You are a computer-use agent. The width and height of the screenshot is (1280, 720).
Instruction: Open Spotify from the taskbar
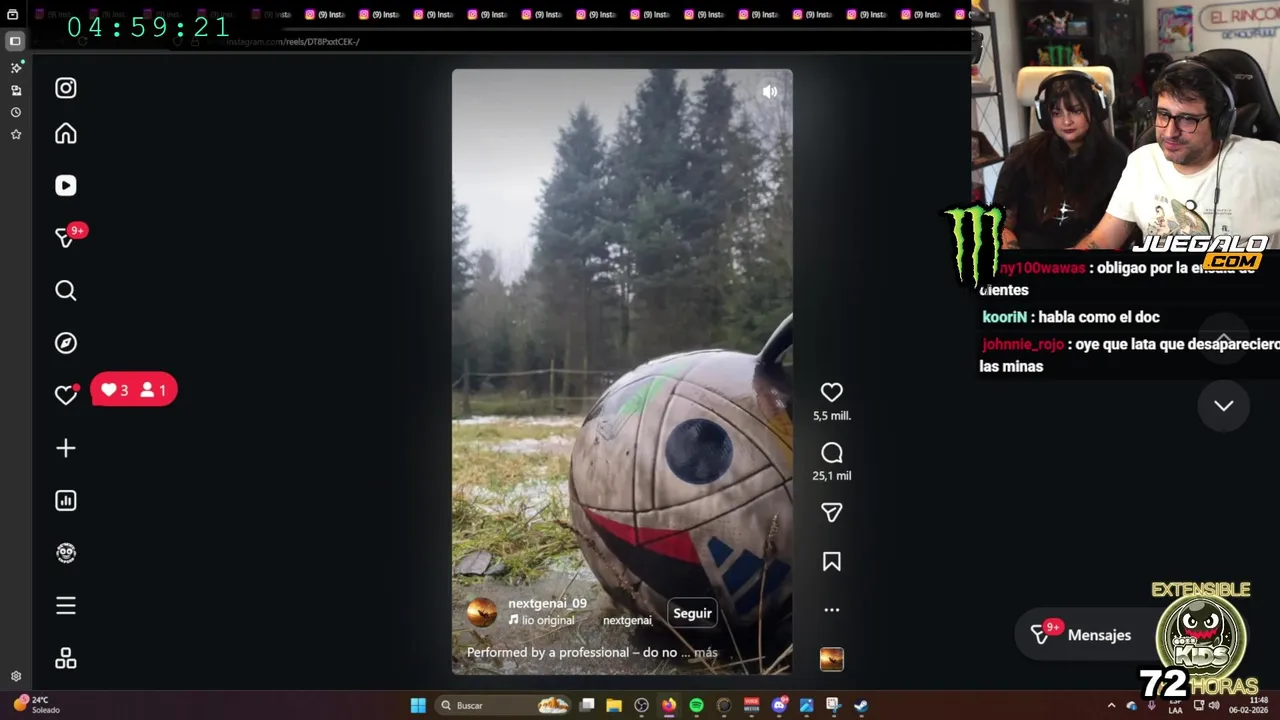696,705
